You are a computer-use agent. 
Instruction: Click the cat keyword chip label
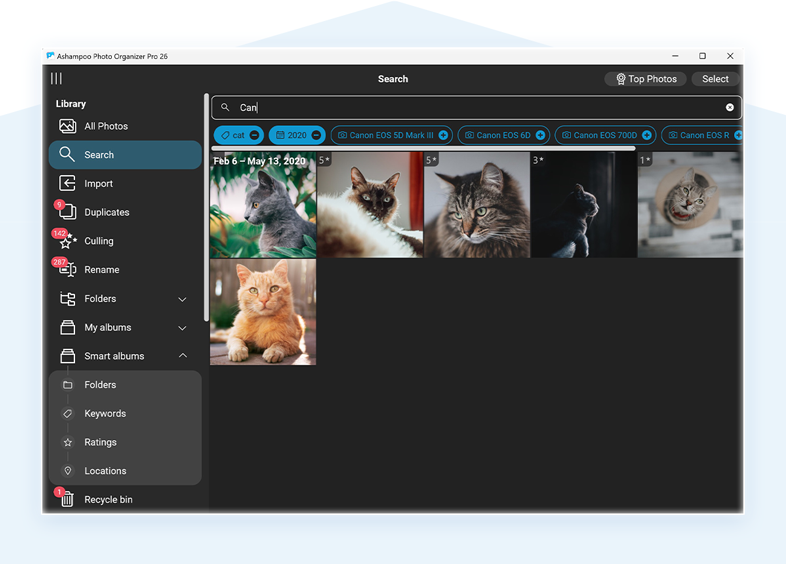[x=239, y=135]
